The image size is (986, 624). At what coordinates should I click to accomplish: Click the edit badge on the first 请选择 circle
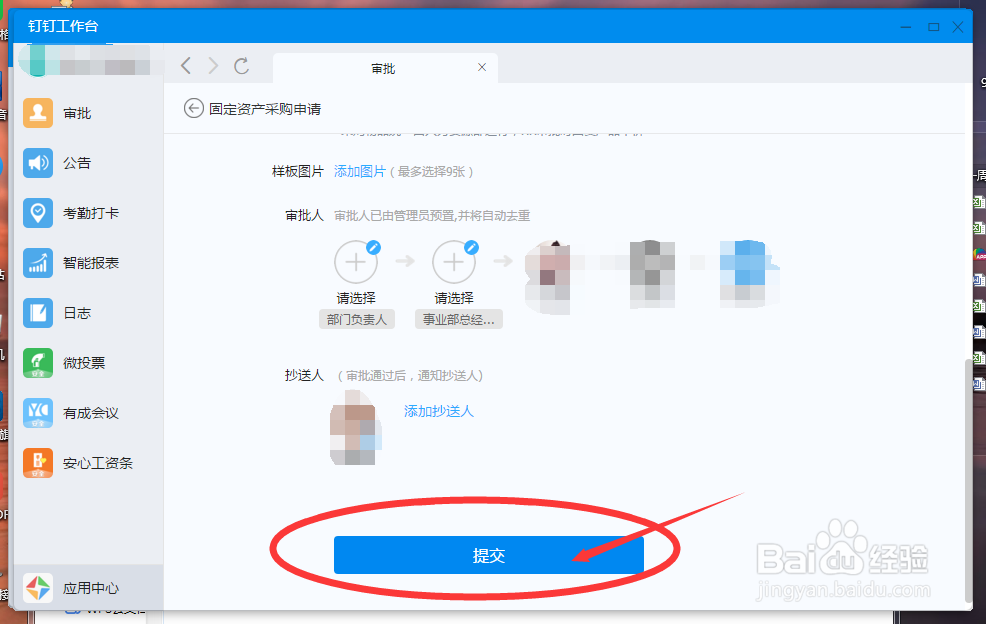pyautogui.click(x=372, y=247)
